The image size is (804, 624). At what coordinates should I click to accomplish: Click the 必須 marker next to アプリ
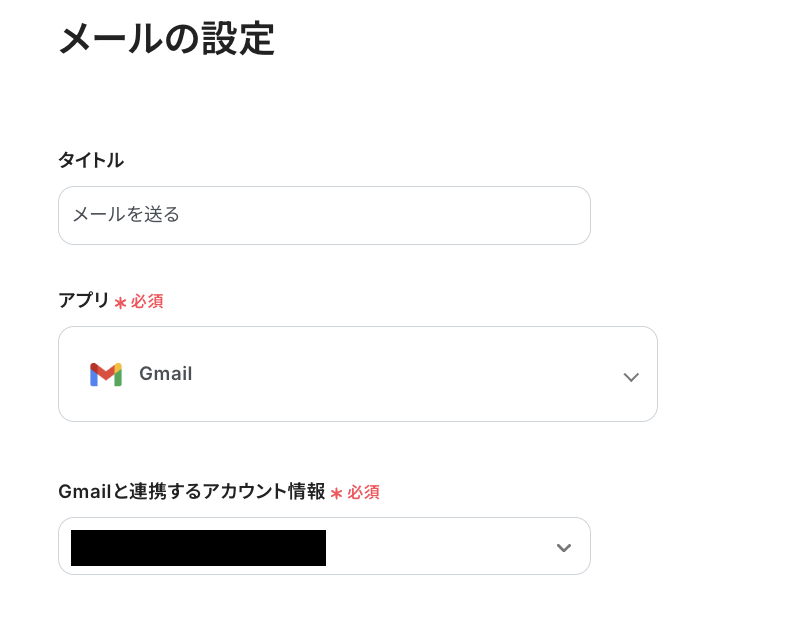click(147, 301)
